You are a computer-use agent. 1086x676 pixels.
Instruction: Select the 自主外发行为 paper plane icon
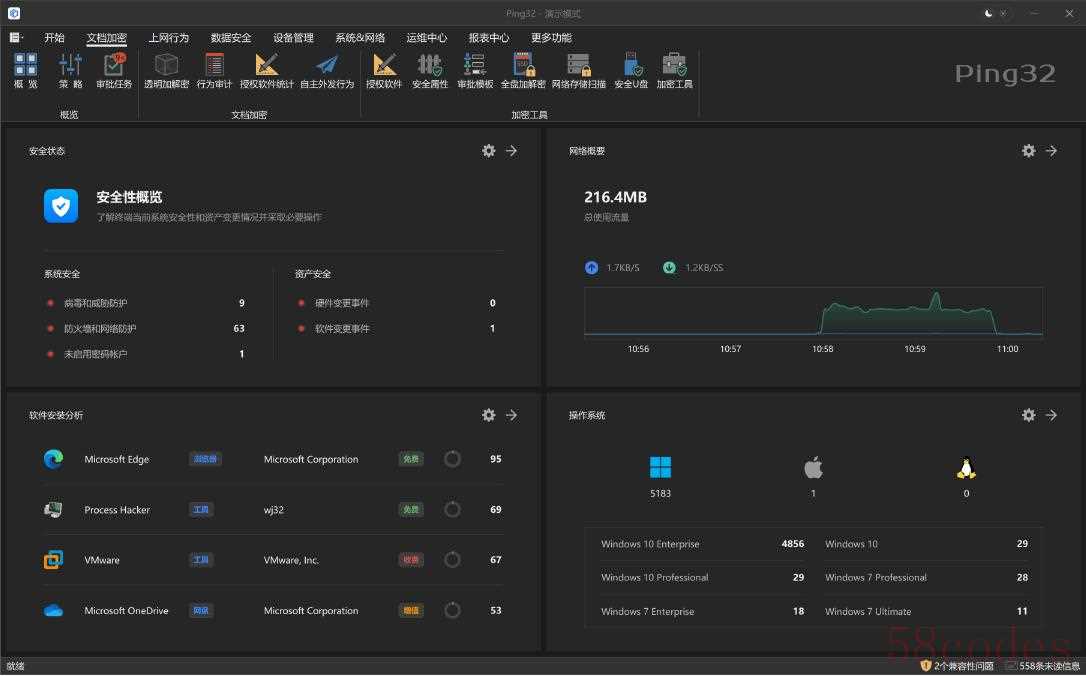327,70
